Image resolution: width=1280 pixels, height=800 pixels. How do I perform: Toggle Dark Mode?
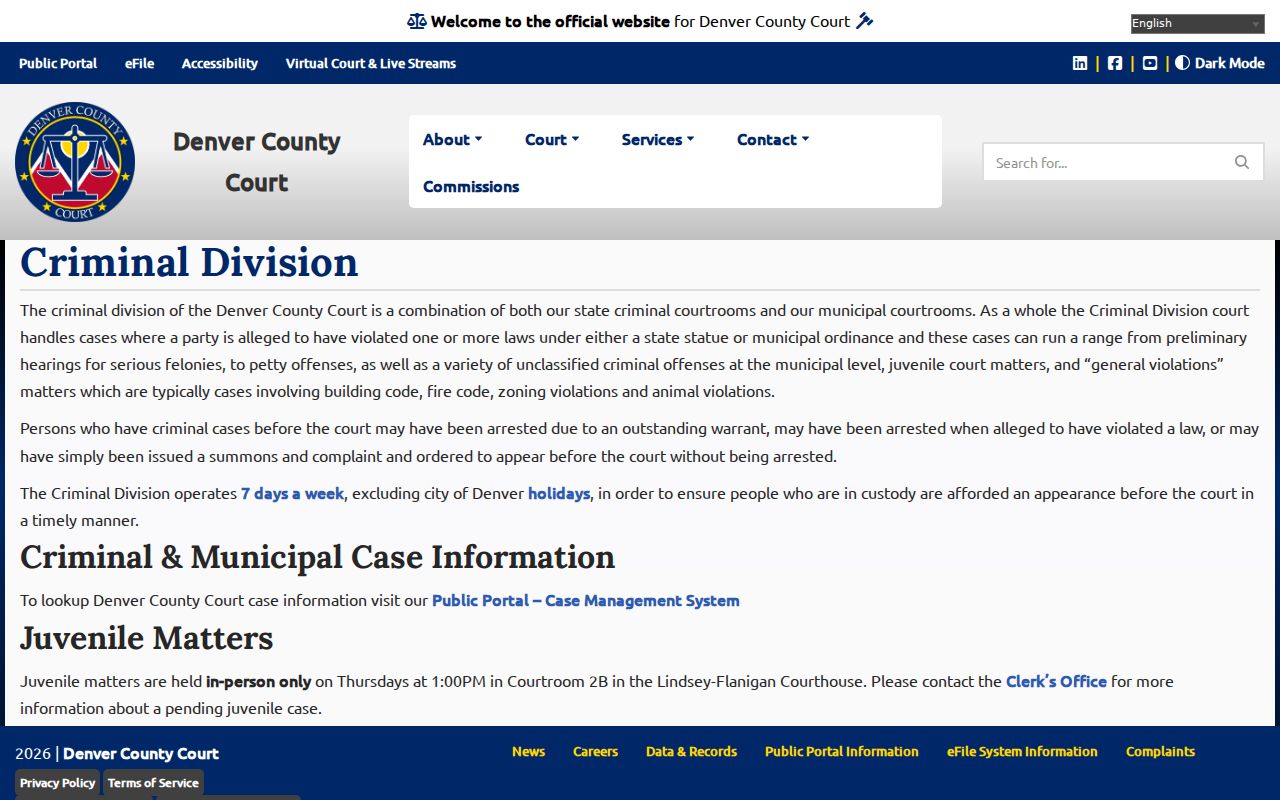1220,63
